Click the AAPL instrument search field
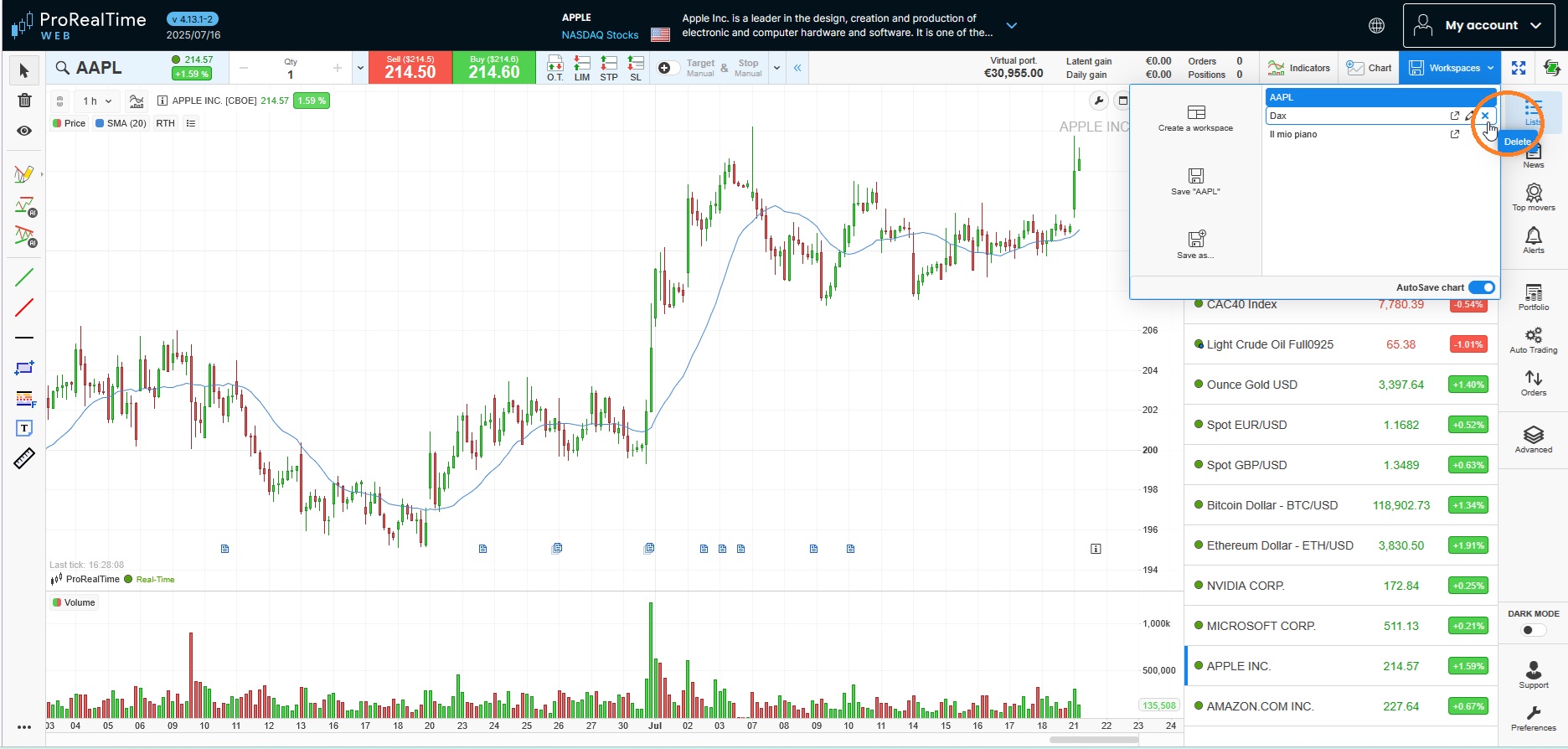Screen dimensions: 1568x749 109,68
